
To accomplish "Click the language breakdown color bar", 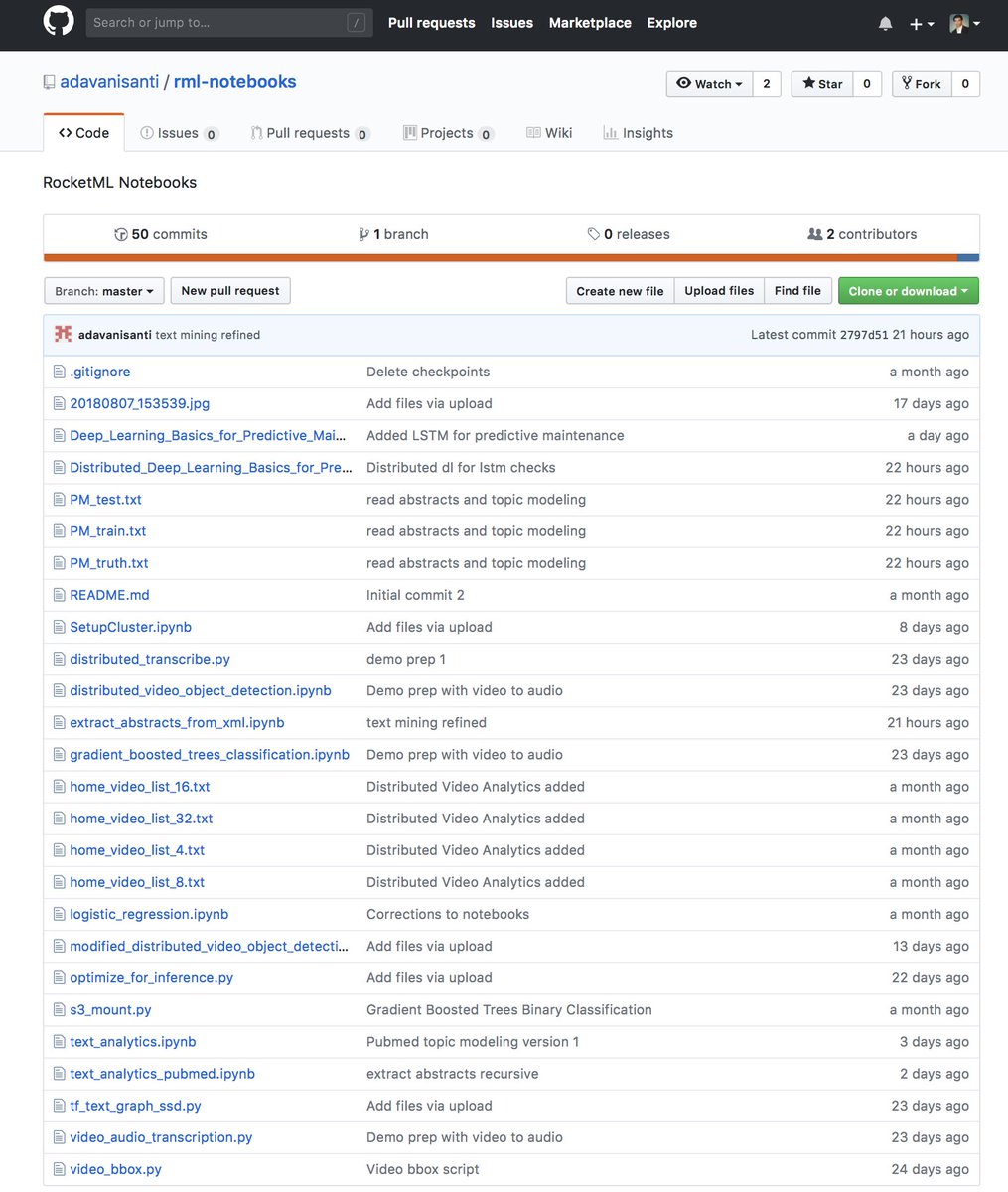I will tap(511, 258).
